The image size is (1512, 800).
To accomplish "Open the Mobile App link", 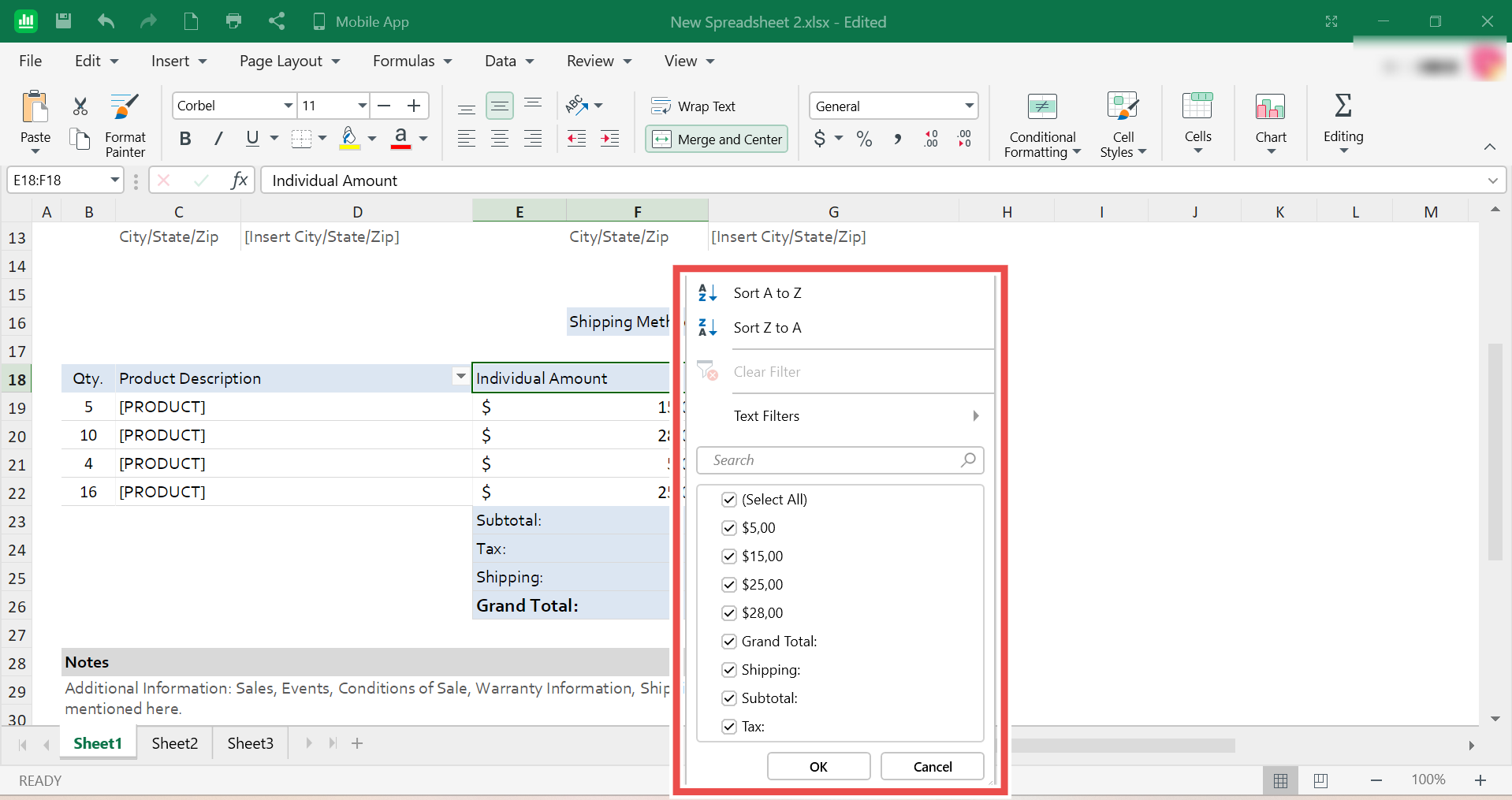I will (x=361, y=22).
